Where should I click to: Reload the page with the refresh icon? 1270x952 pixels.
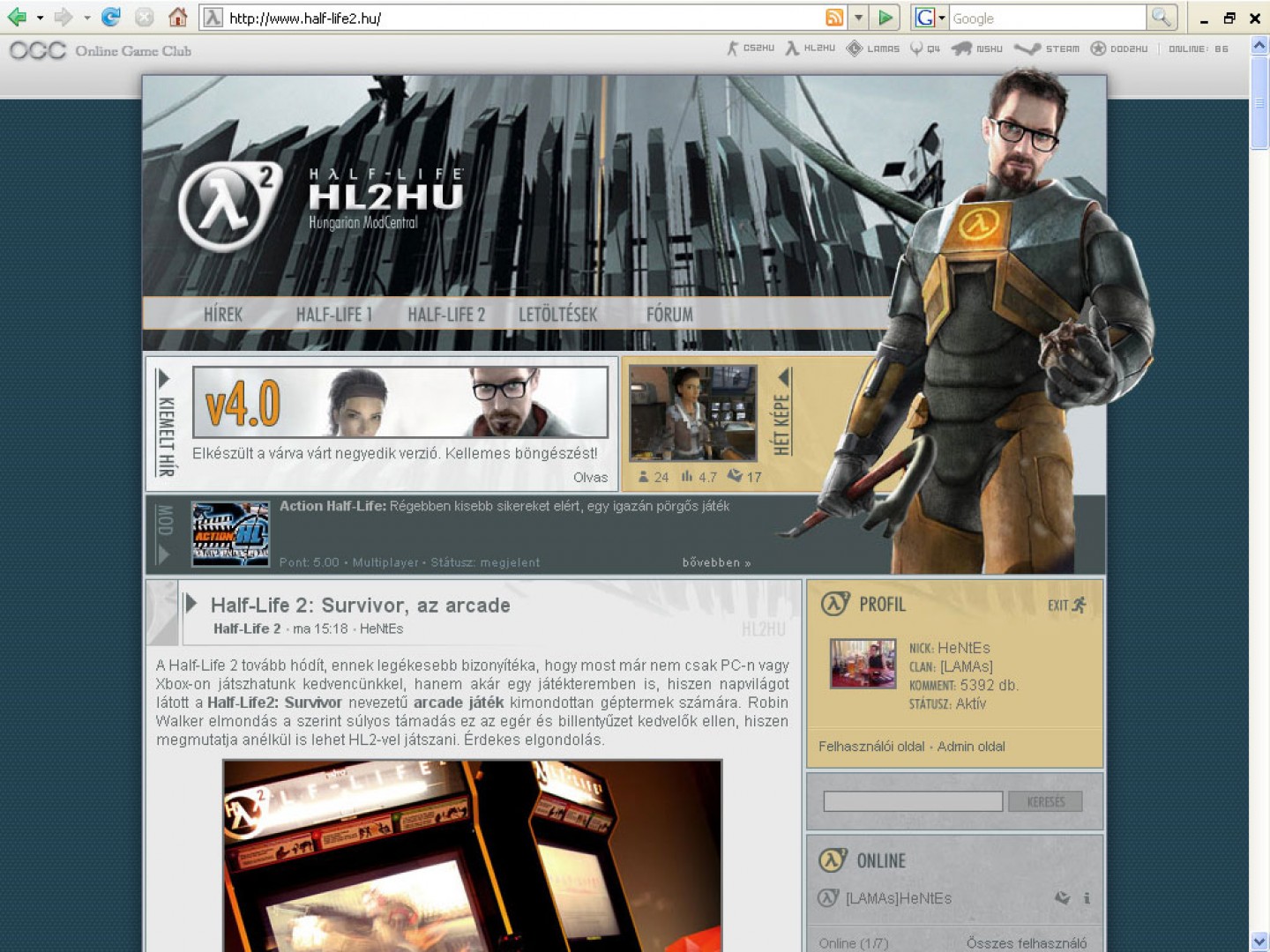[111, 17]
